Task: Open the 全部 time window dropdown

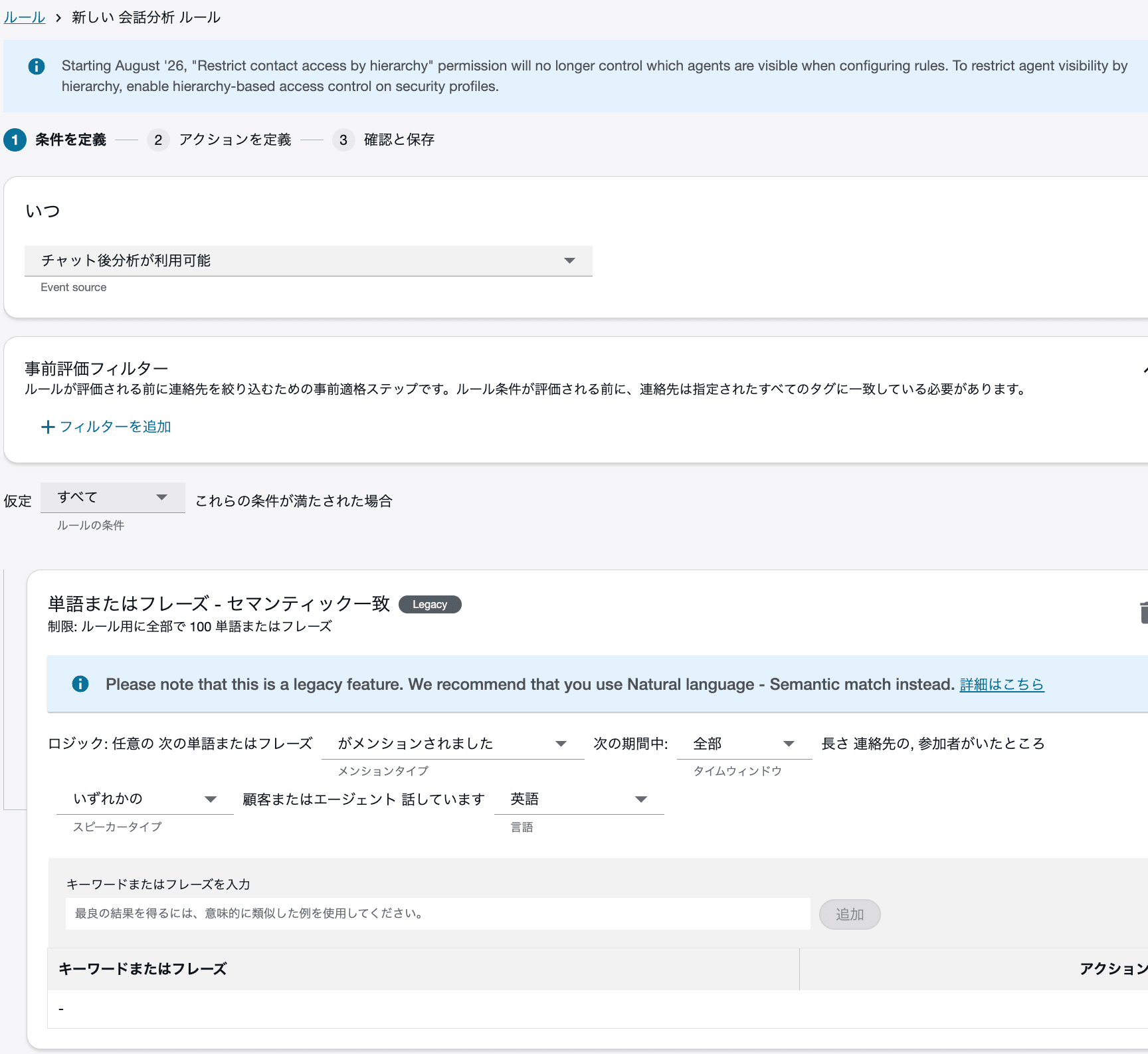Action: click(744, 744)
